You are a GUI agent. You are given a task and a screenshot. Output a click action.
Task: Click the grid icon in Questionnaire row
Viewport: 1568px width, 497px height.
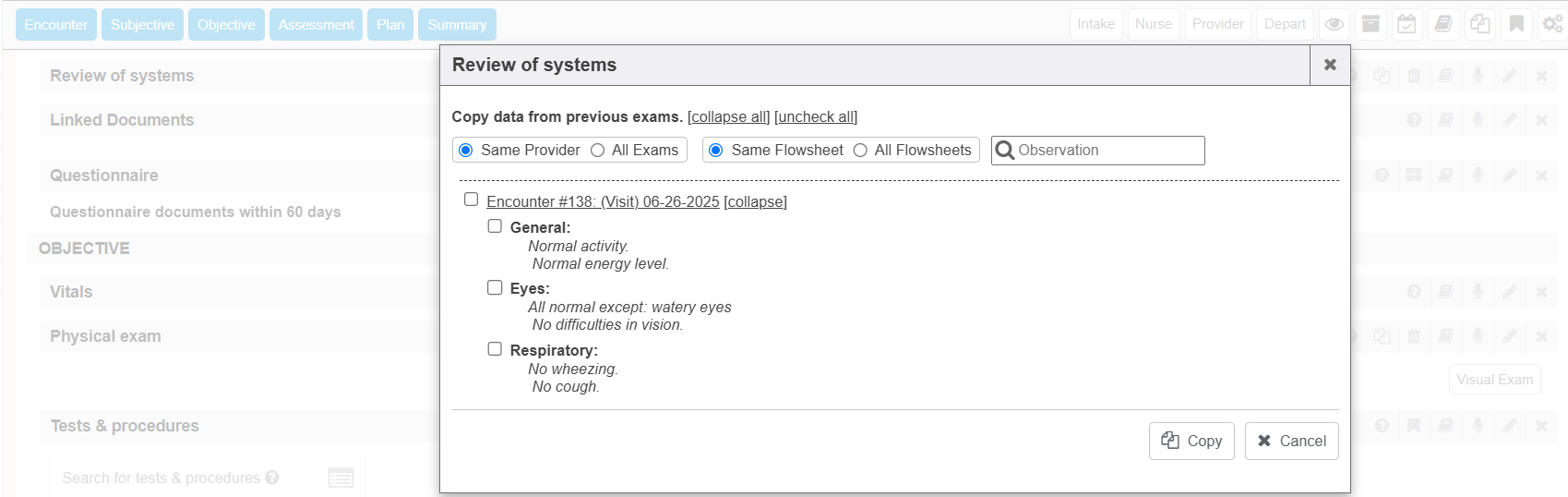(1414, 176)
